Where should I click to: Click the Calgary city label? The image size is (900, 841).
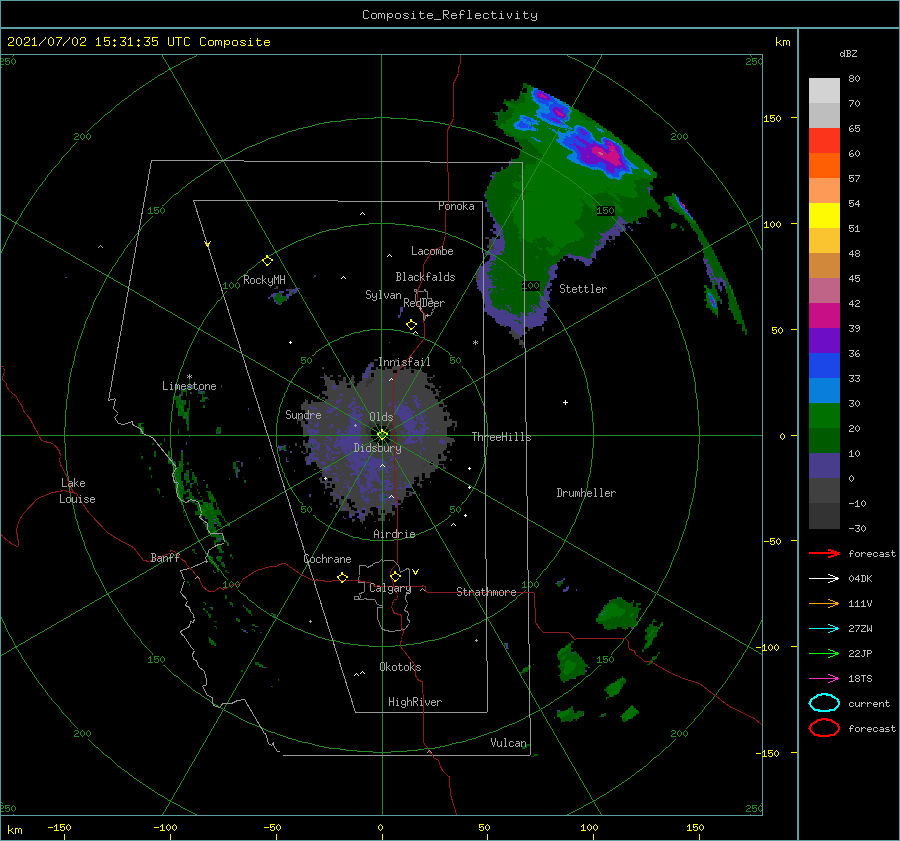tap(390, 588)
